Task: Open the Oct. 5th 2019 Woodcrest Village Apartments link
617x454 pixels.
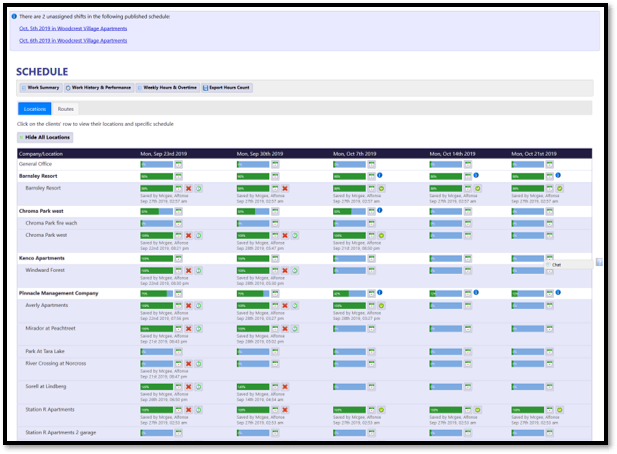Action: [73, 28]
